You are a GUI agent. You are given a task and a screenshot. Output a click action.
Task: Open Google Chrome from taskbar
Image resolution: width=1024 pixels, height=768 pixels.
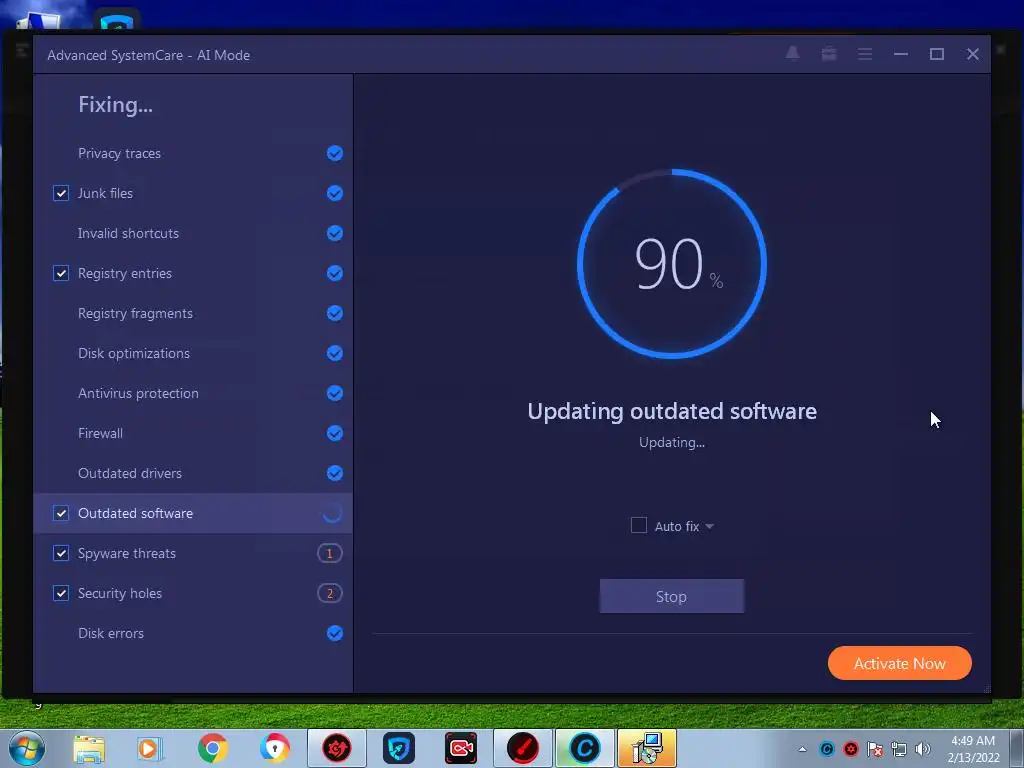213,748
